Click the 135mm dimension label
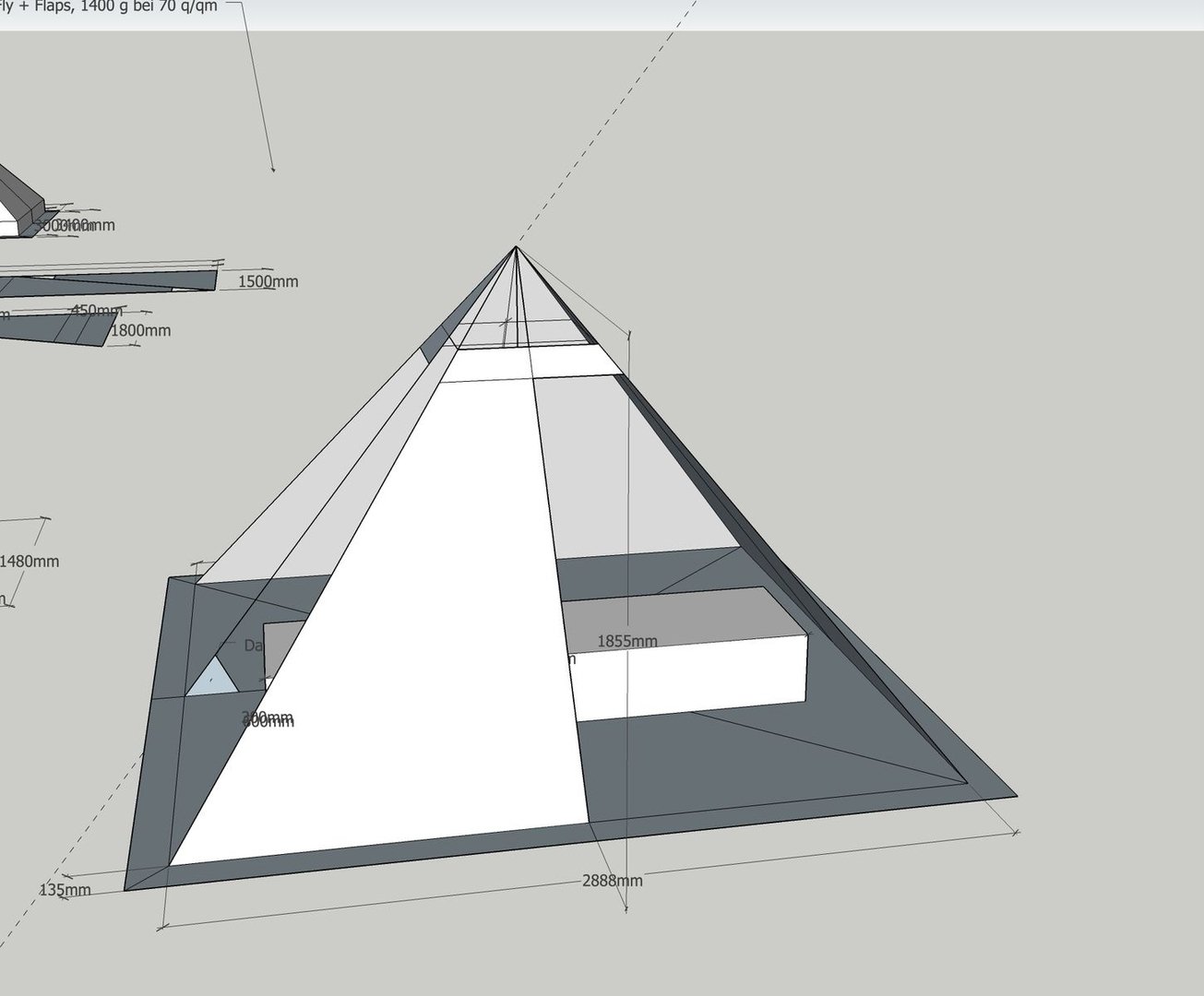1204x996 pixels. pos(65,890)
